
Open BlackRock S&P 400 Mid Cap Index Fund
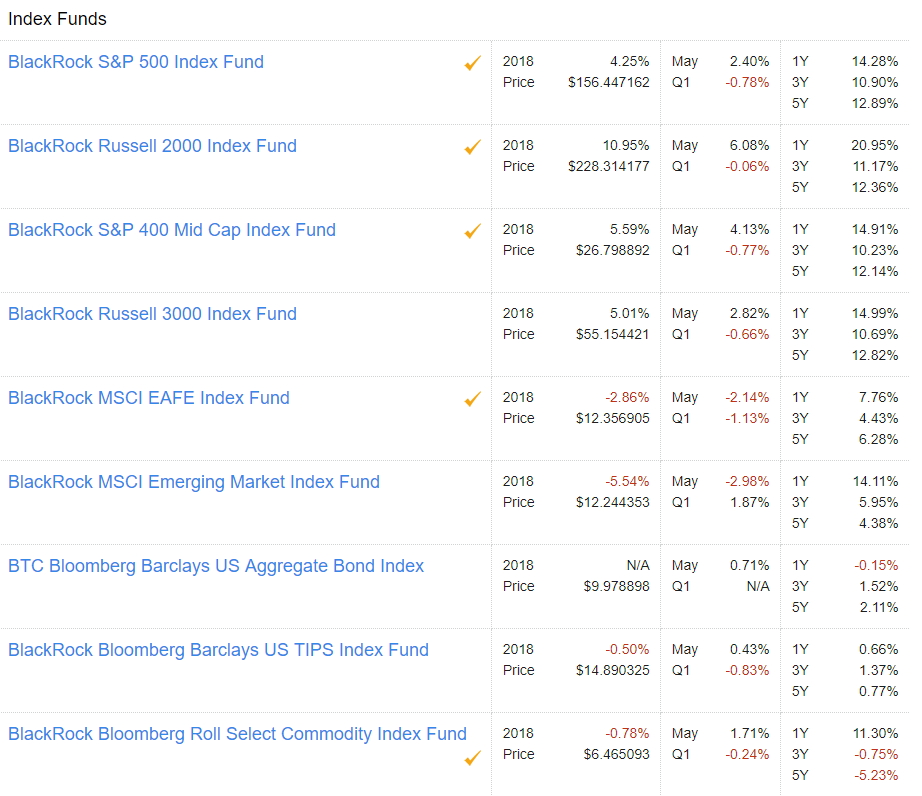172,230
